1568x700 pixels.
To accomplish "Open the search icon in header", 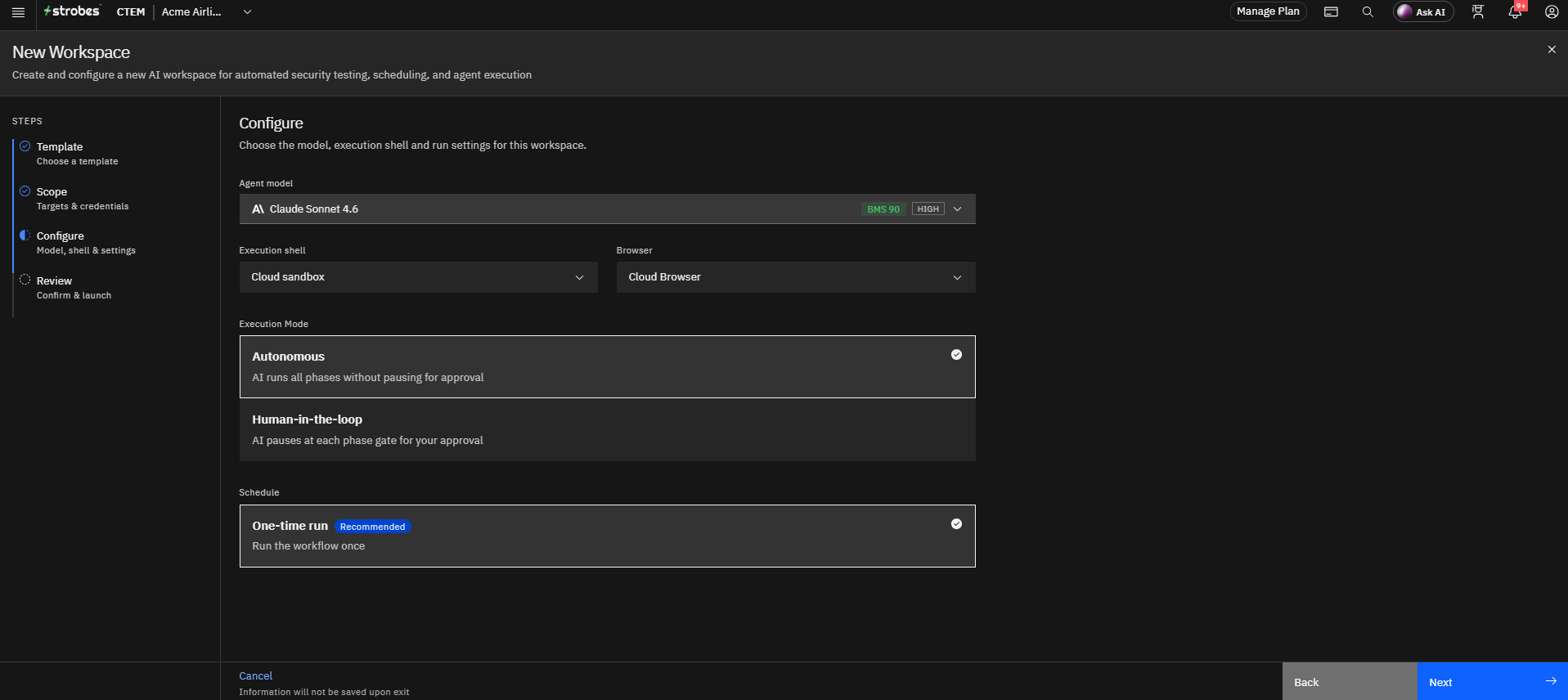I will (1368, 12).
